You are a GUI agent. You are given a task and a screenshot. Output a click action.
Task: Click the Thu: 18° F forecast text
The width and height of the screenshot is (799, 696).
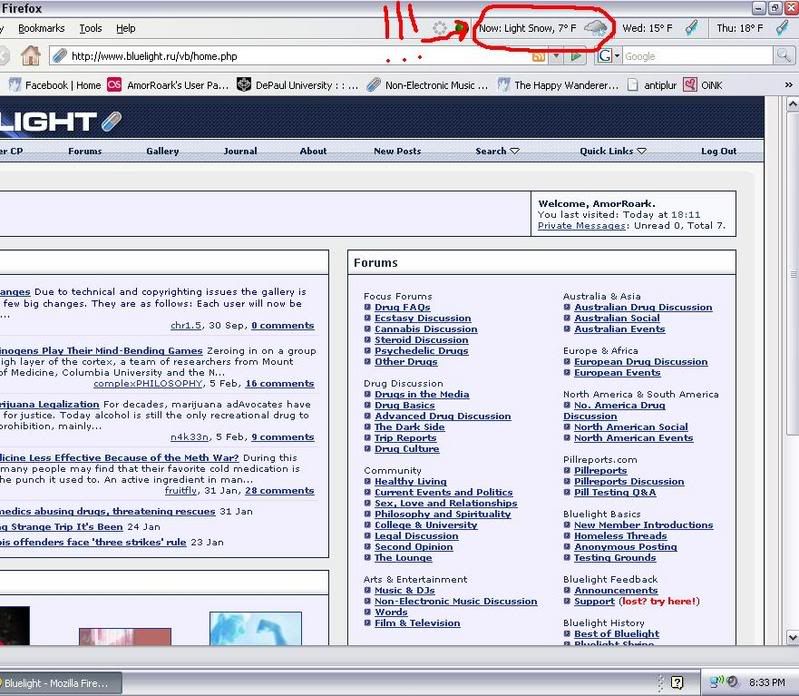[x=740, y=28]
